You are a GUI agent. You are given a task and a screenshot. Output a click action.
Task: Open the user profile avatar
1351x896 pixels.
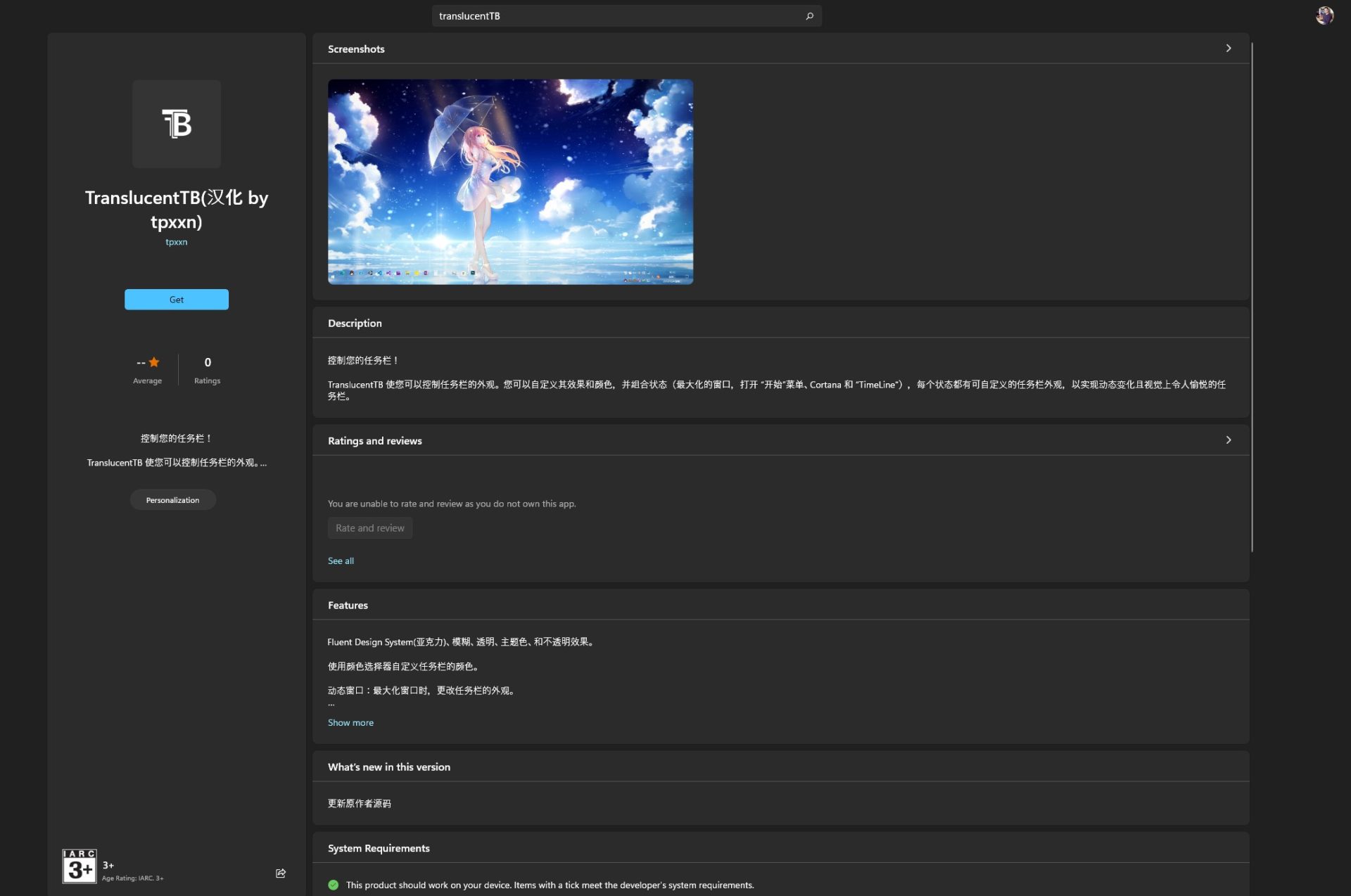pyautogui.click(x=1324, y=15)
